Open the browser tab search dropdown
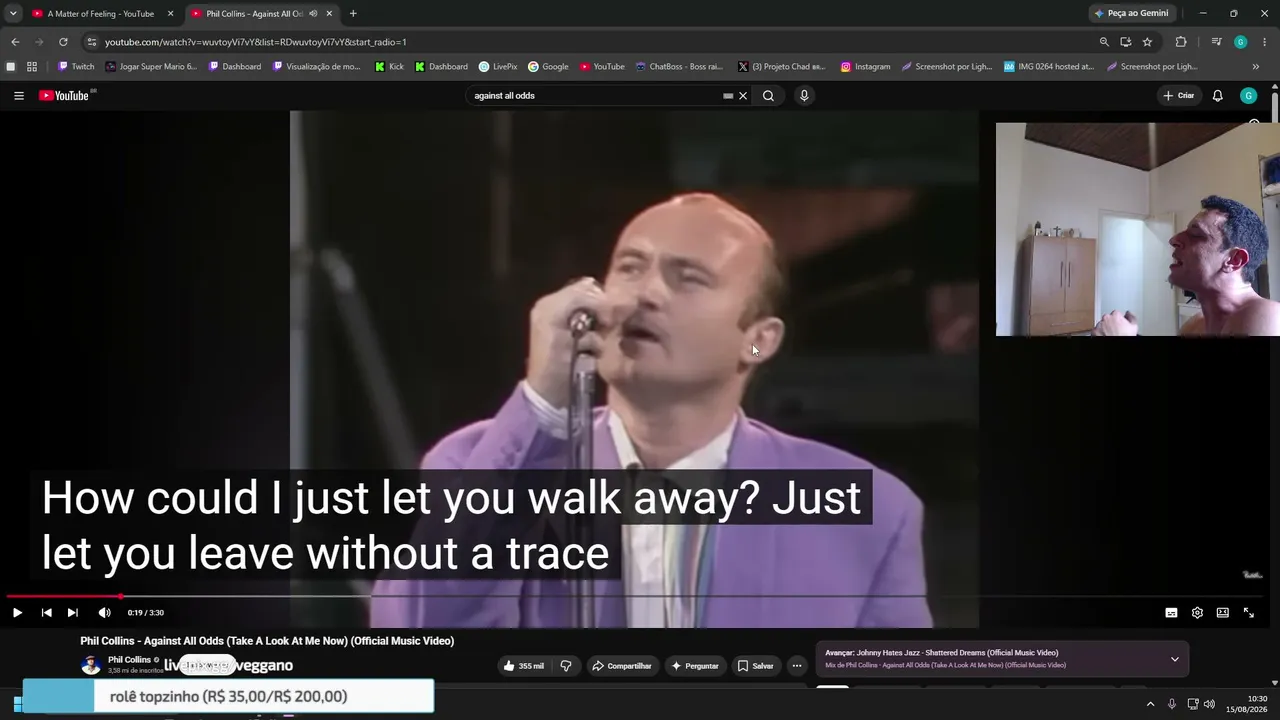The width and height of the screenshot is (1280, 720). (13, 14)
